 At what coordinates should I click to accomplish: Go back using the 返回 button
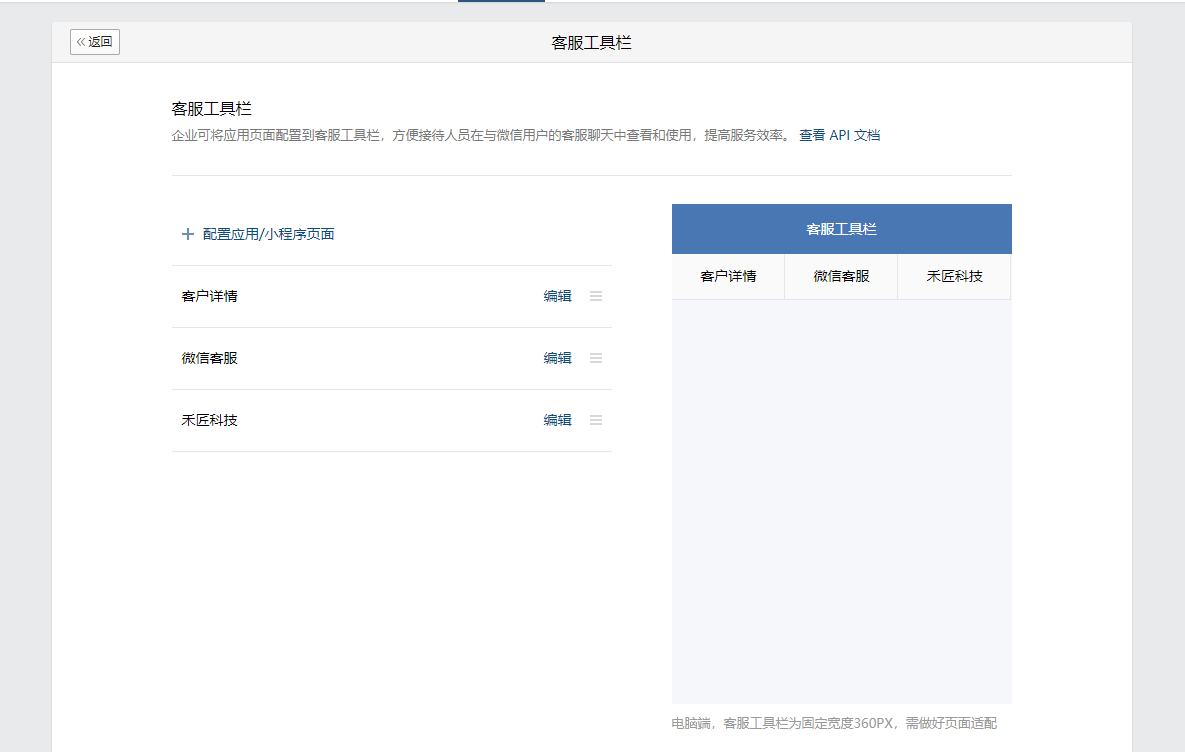95,42
